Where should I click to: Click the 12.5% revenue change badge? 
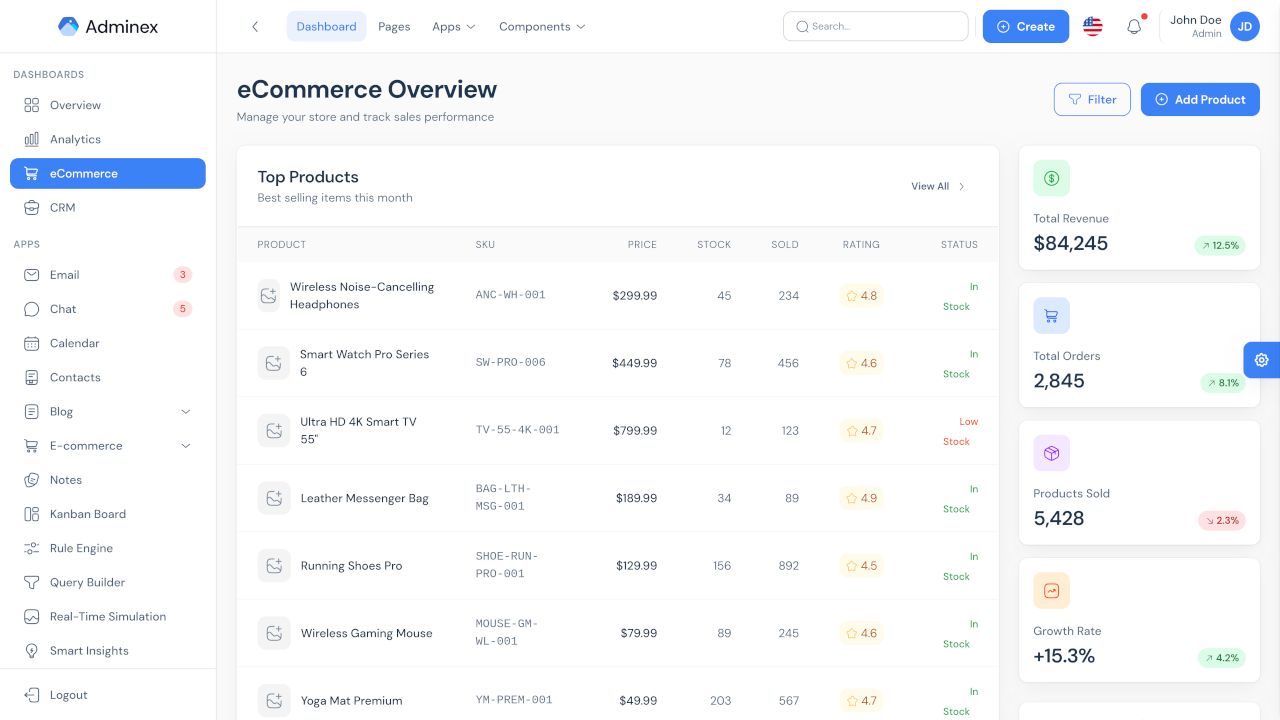1220,245
